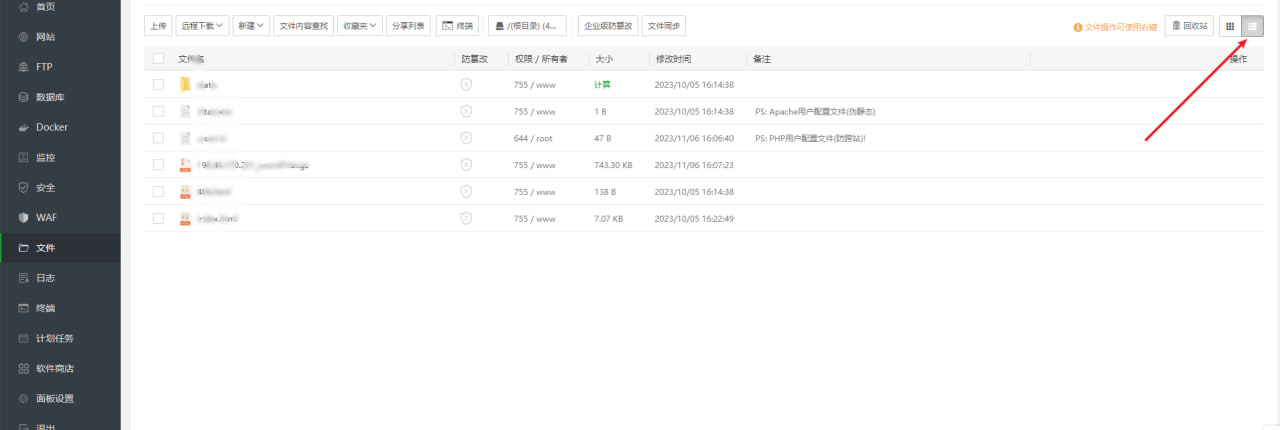Click archive icon of 743.30 KB row
1280x430 pixels.
[185, 164]
